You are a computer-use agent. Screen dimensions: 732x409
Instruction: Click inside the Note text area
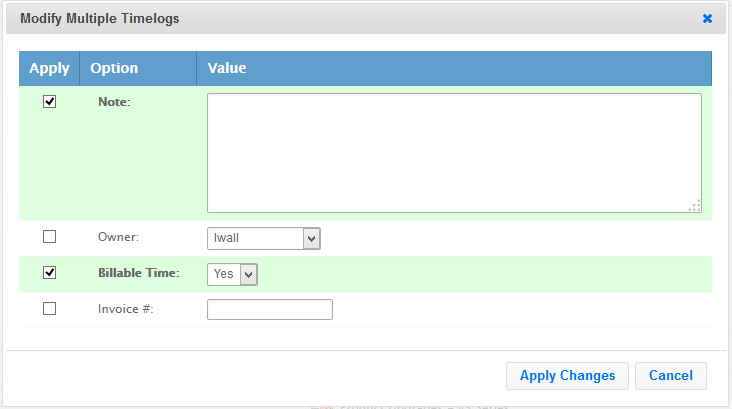453,152
